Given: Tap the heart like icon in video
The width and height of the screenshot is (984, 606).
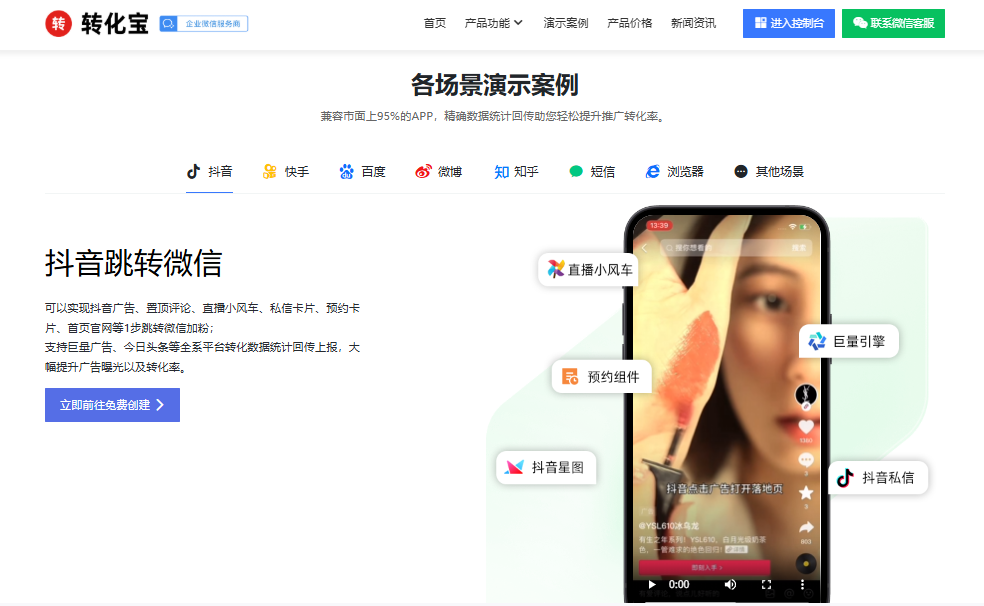Looking at the screenshot, I should click(806, 427).
